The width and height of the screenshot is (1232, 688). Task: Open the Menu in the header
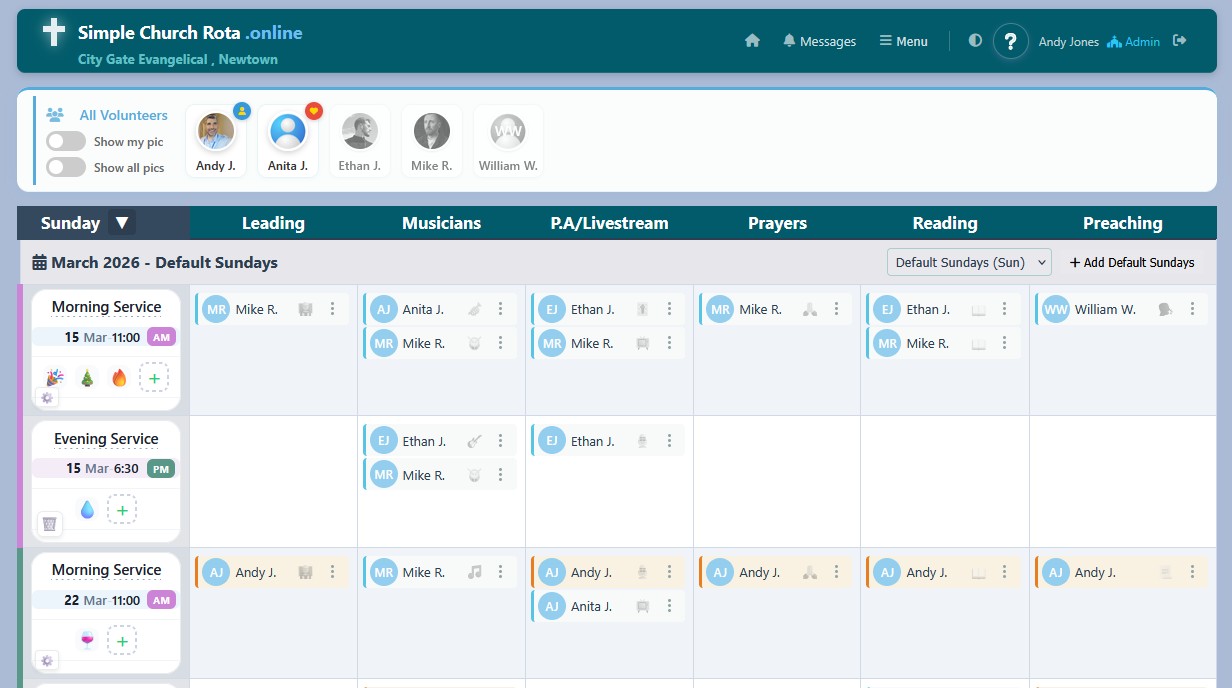point(903,41)
